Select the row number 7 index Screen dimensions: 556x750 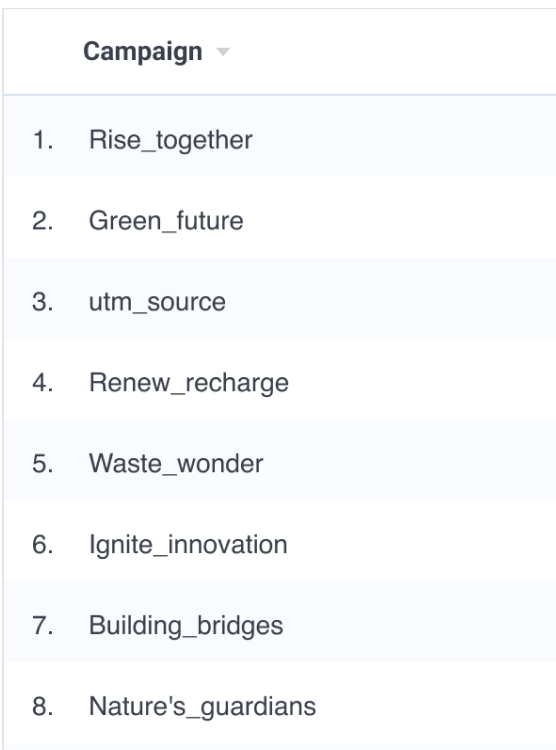point(43,625)
